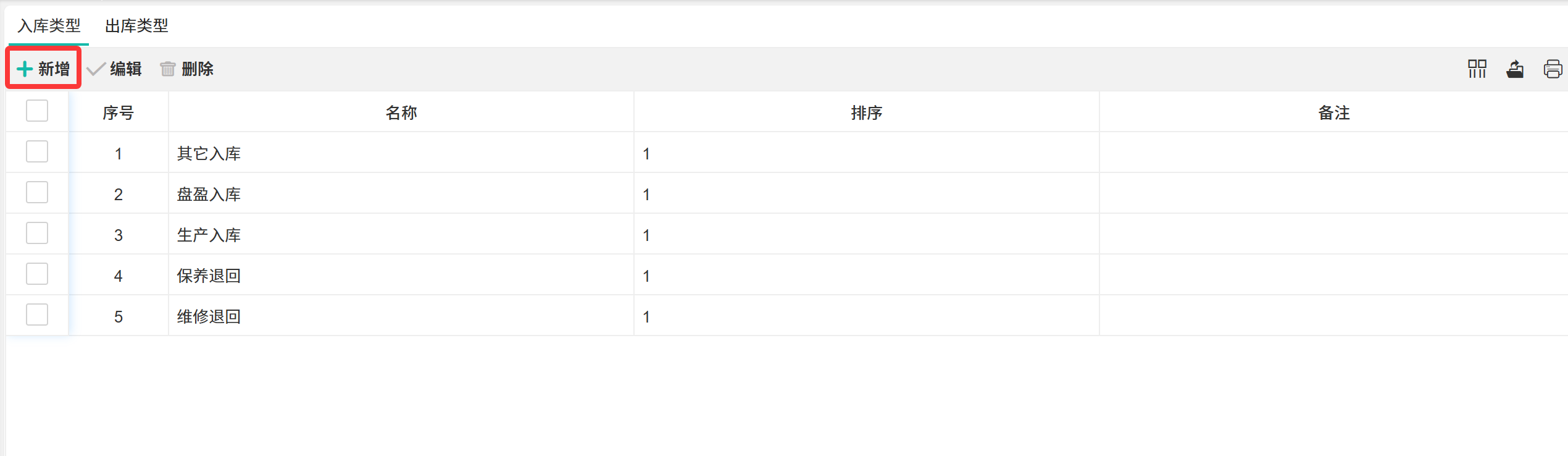
Task: Click the 名称 column header
Action: coord(401,112)
